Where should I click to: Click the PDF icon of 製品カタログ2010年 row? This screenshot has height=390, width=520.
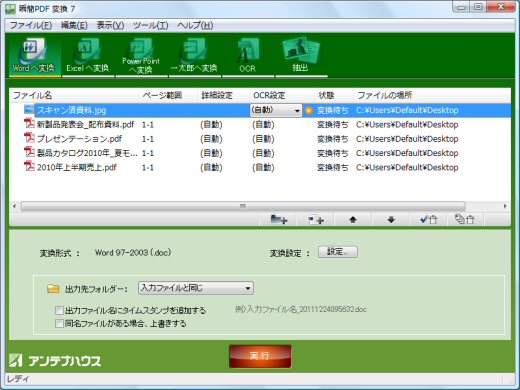(x=29, y=152)
